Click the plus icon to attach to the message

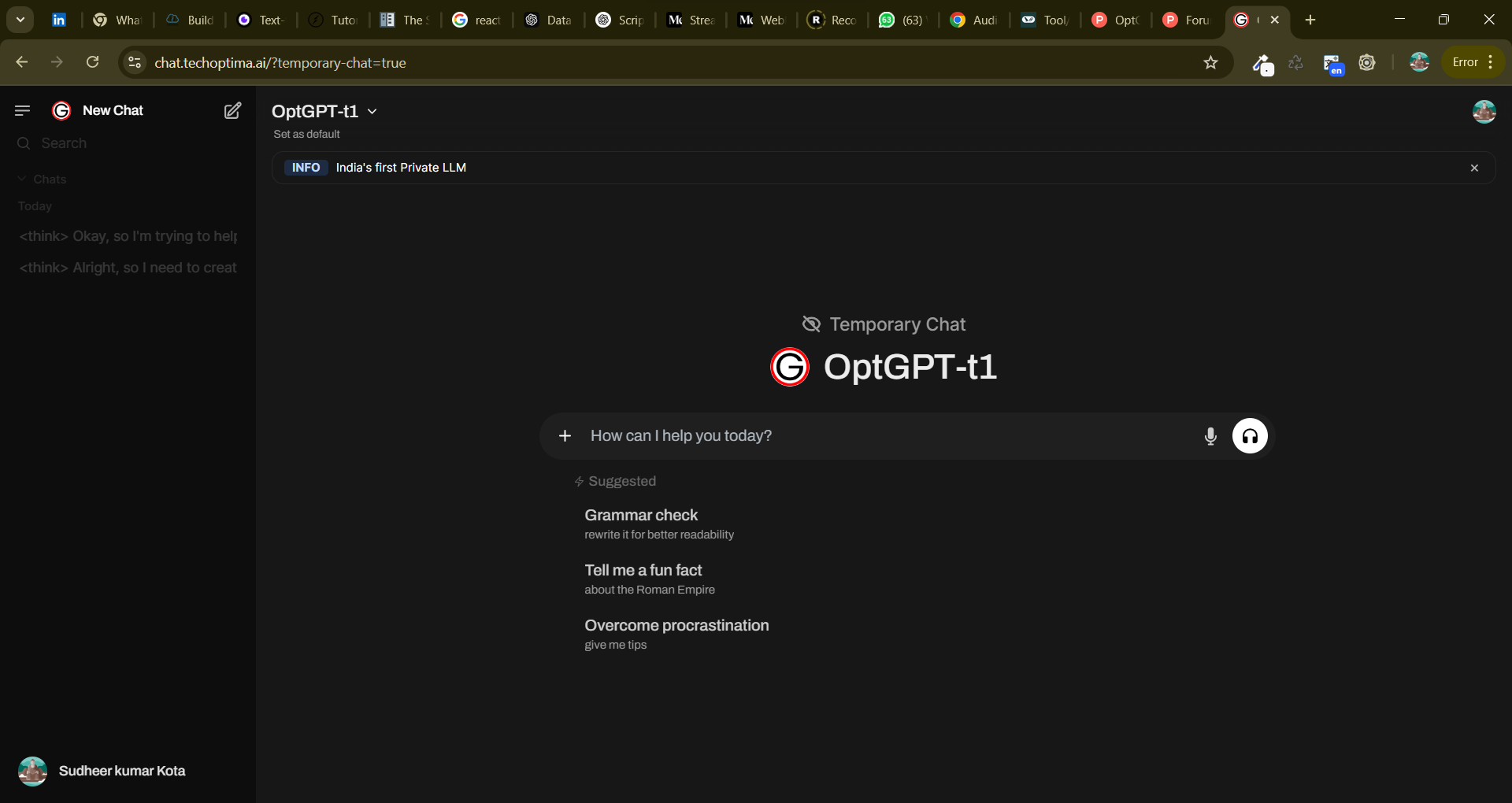pos(565,435)
